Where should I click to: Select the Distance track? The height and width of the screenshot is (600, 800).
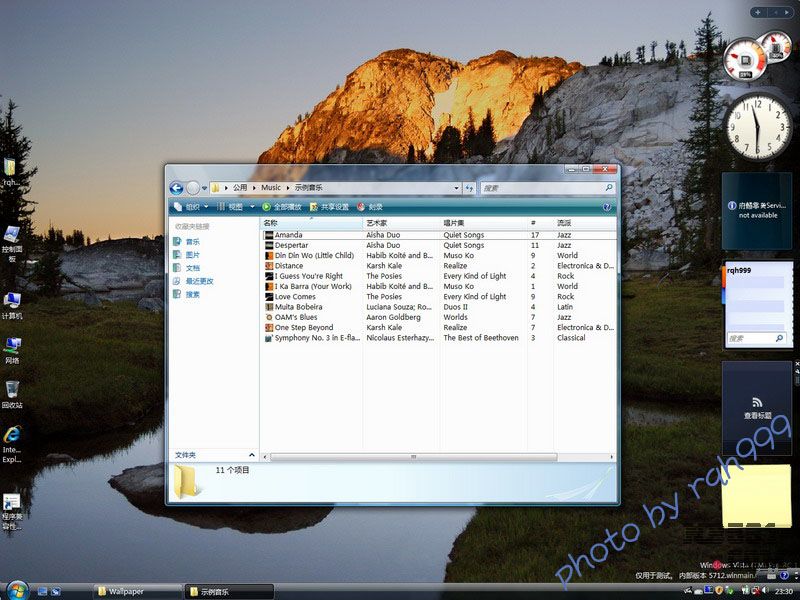[289, 266]
